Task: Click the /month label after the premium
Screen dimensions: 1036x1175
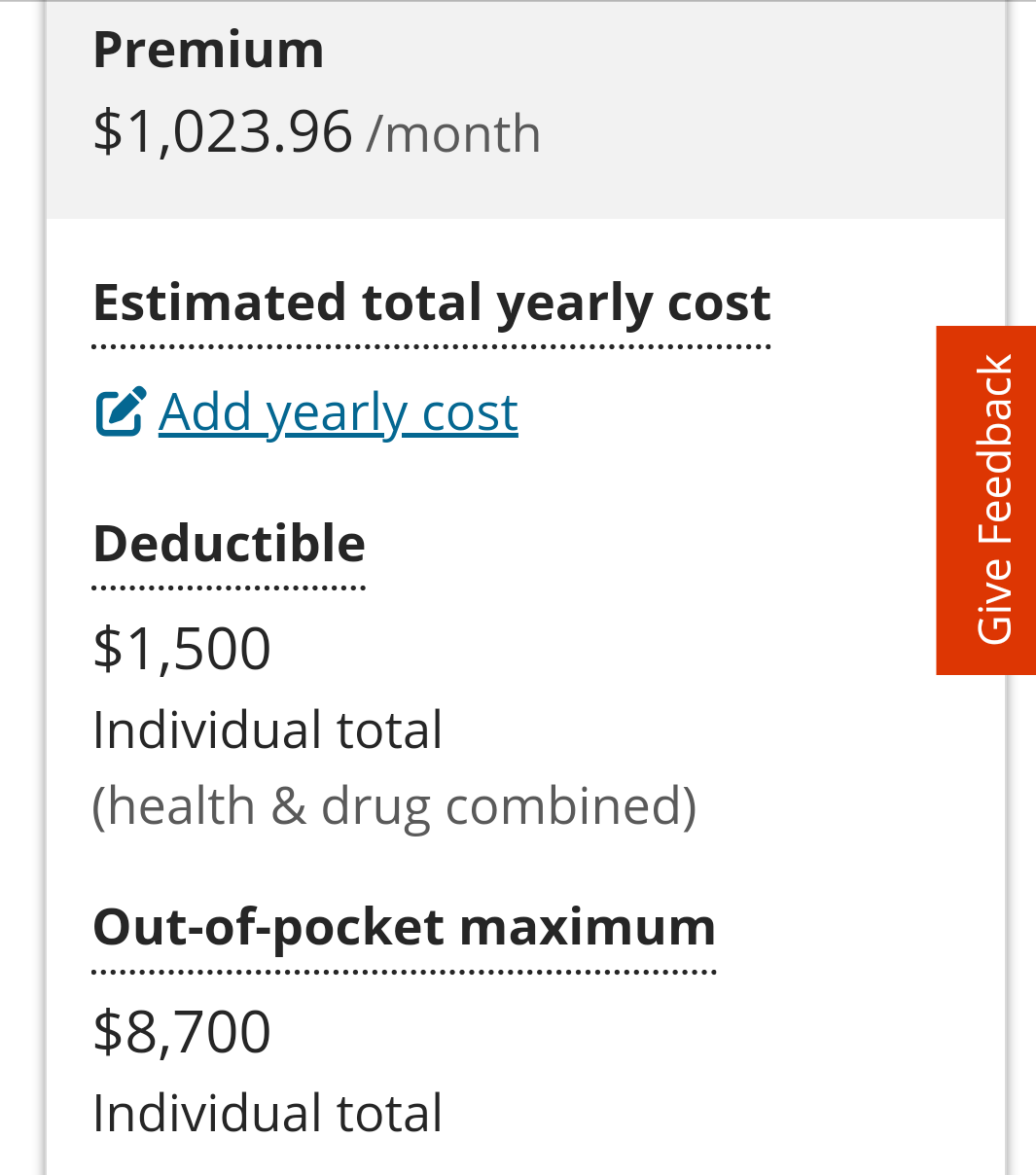Action: coord(453,133)
